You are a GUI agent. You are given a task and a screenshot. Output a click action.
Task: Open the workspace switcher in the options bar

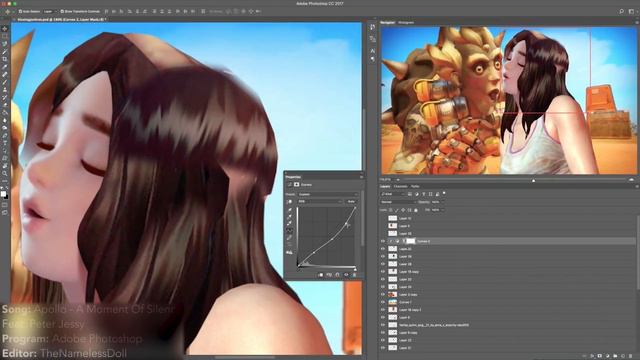click(631, 11)
